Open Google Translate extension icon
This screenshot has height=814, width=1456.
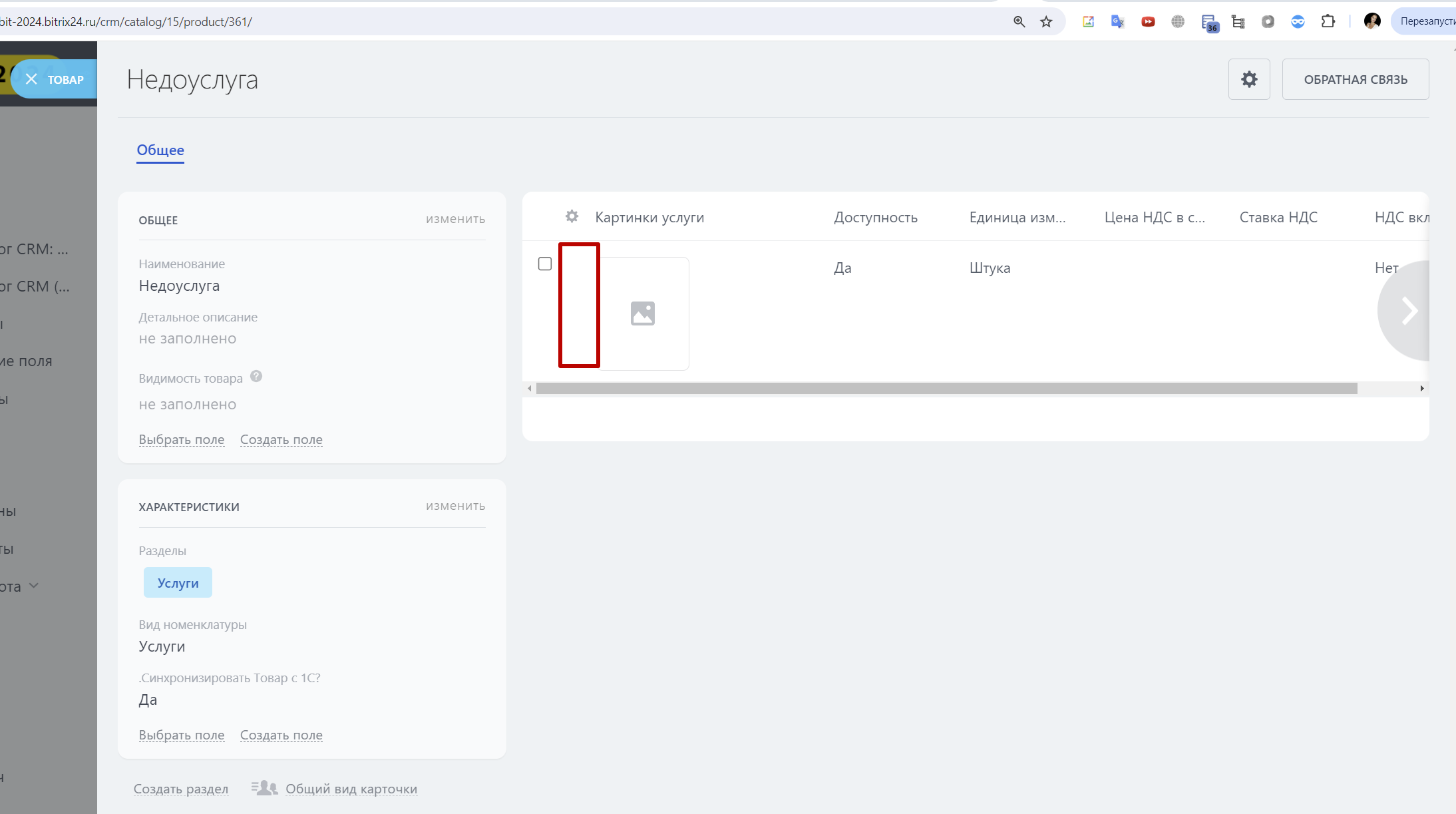1118,22
